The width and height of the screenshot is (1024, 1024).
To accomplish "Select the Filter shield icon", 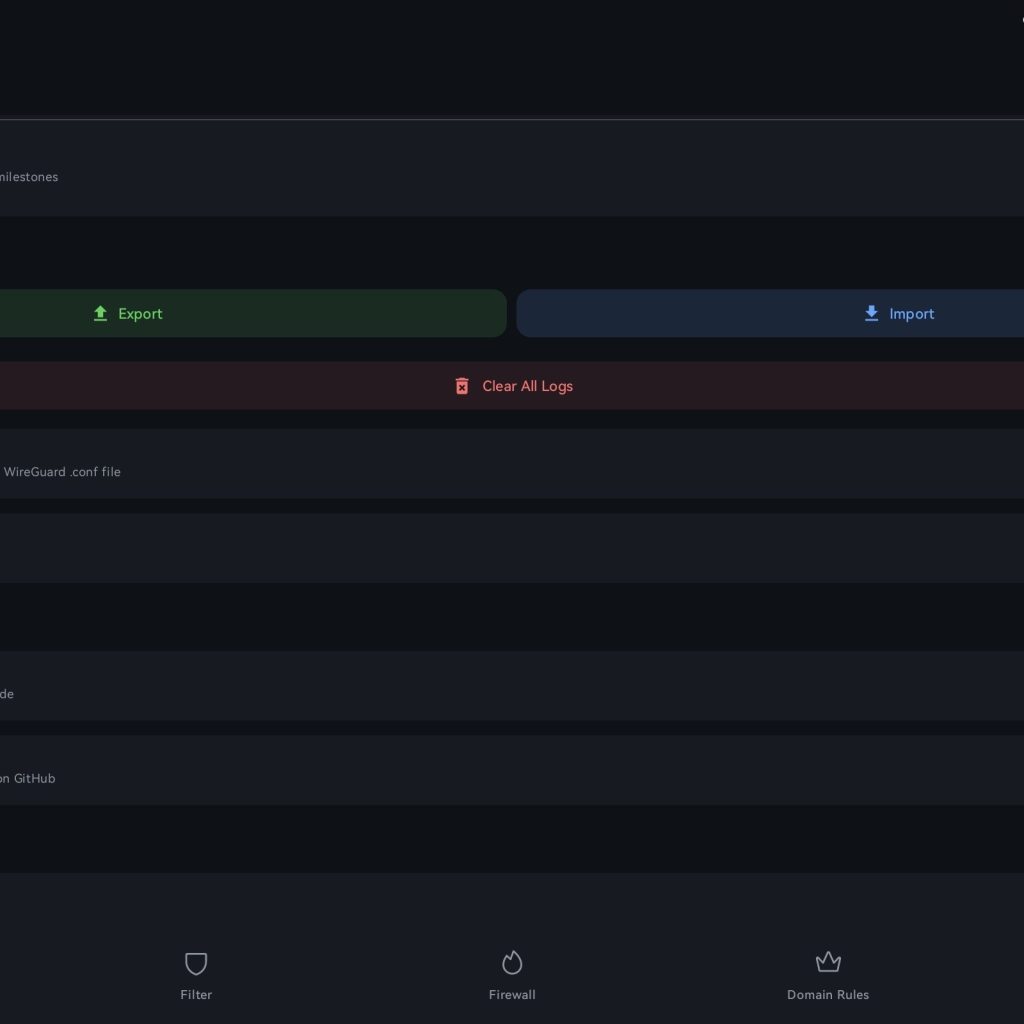I will point(196,963).
